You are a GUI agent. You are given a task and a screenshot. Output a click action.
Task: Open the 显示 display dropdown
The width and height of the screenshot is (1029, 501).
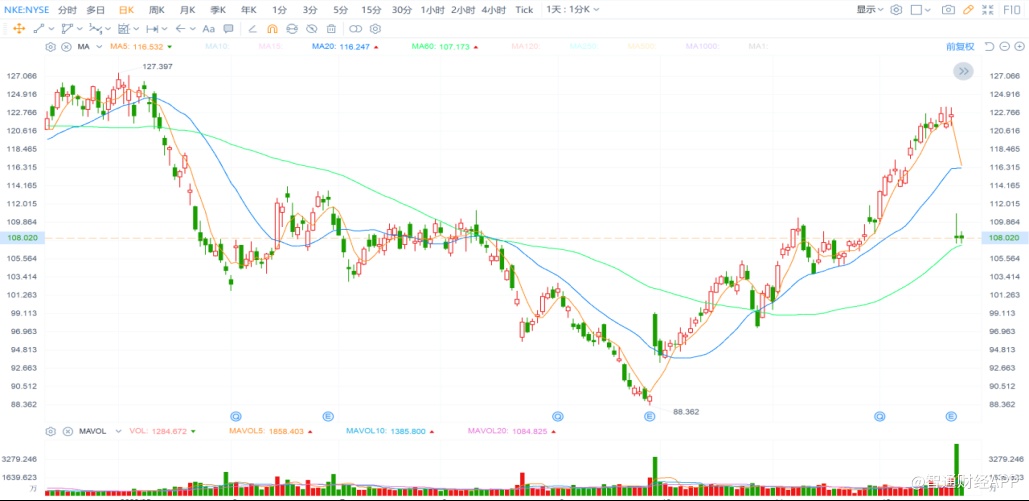(x=870, y=10)
